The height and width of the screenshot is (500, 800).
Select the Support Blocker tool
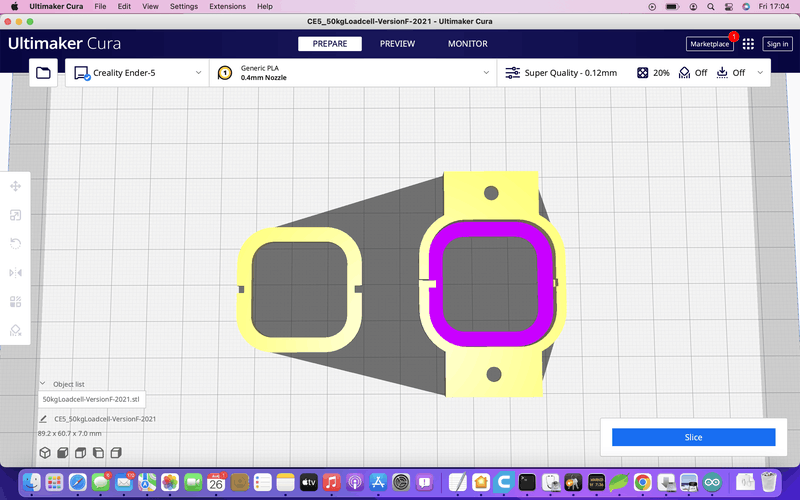tap(16, 330)
